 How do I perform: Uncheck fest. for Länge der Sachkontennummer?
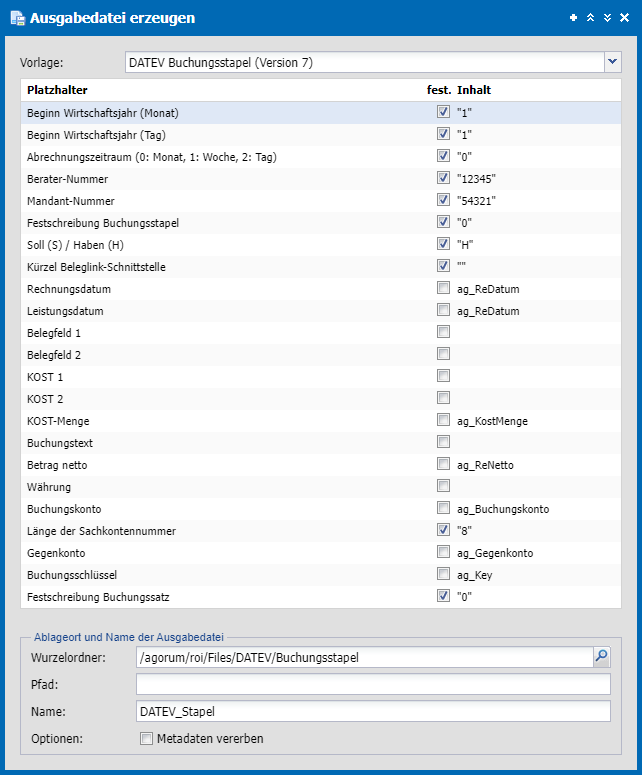pos(443,530)
